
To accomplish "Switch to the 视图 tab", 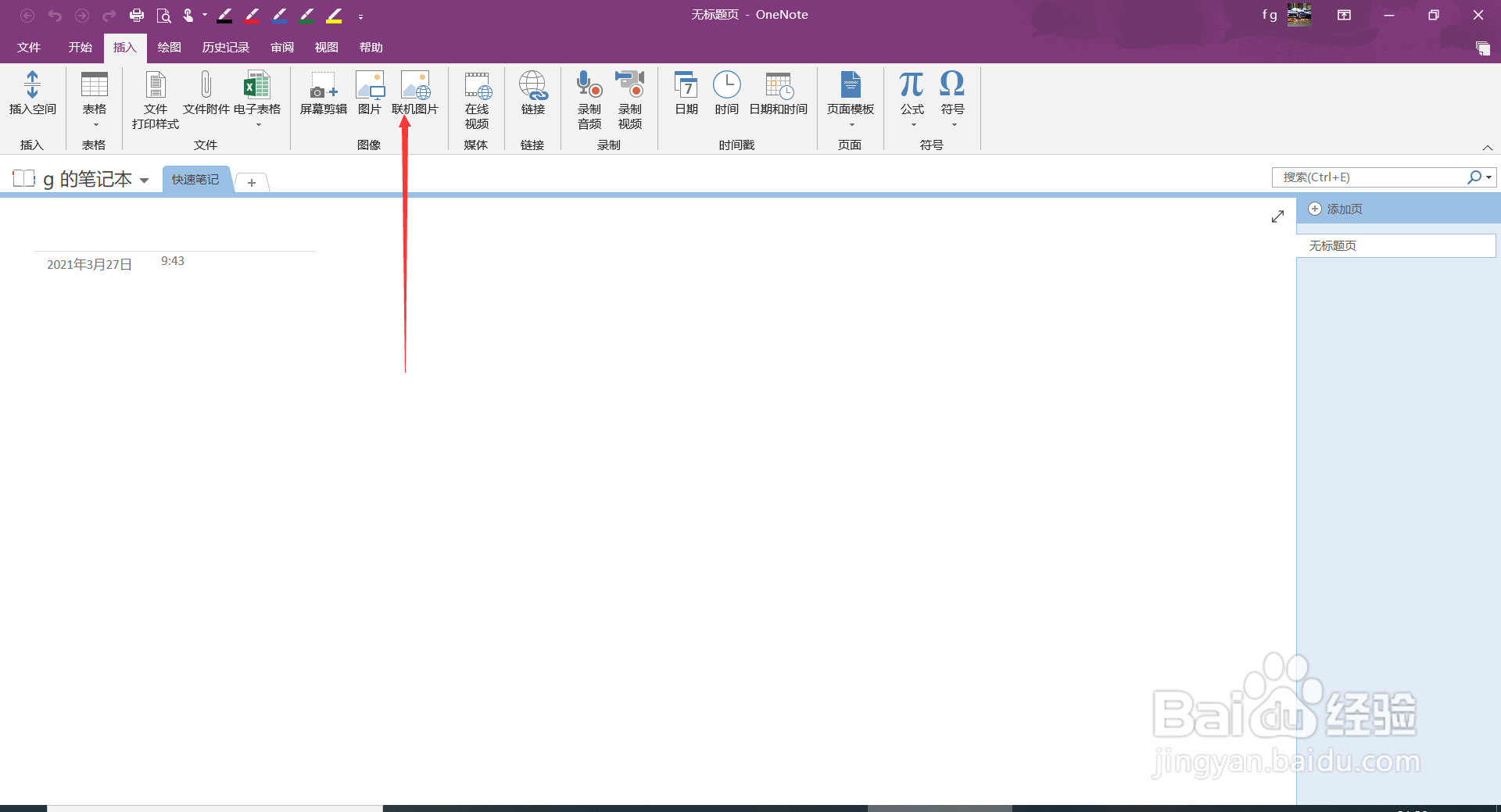I will pos(327,48).
